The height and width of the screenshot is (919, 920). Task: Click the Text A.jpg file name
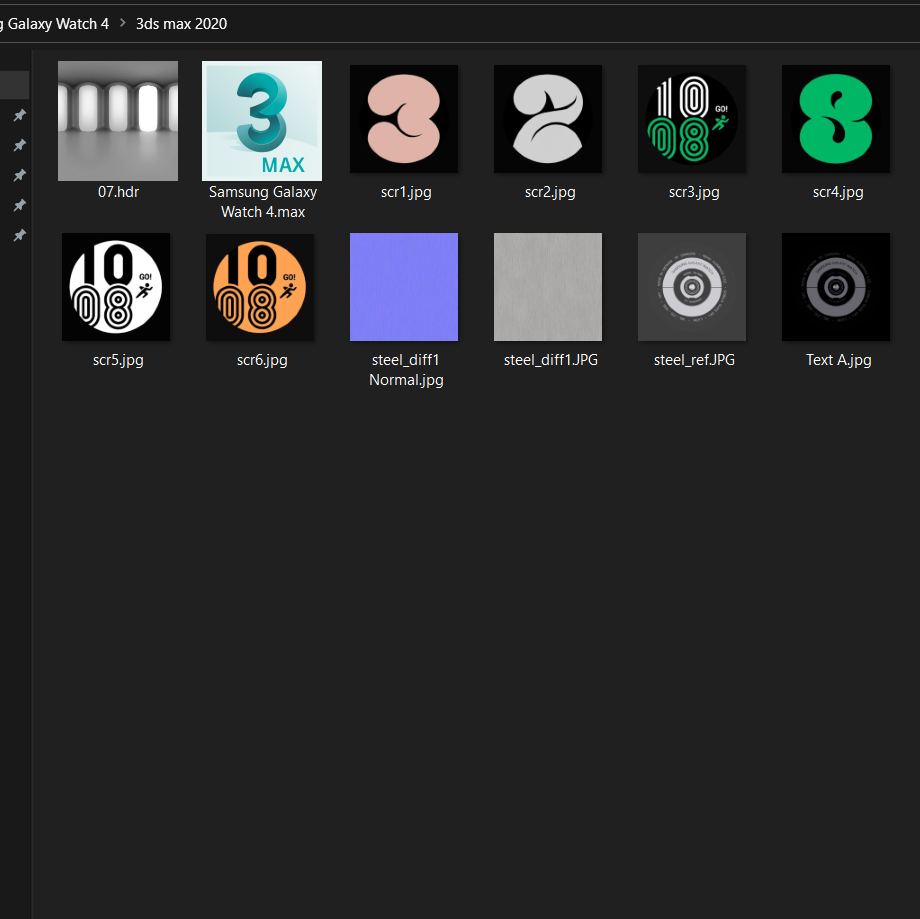838,360
